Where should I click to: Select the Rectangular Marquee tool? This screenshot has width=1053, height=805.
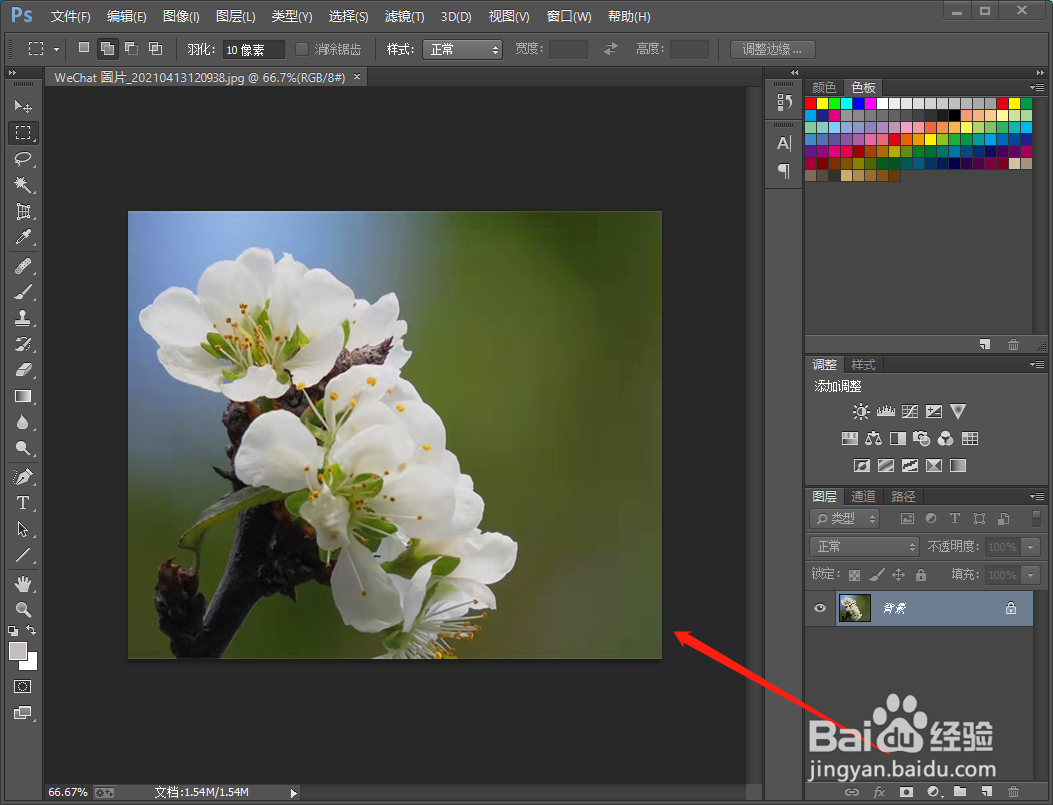pyautogui.click(x=23, y=132)
